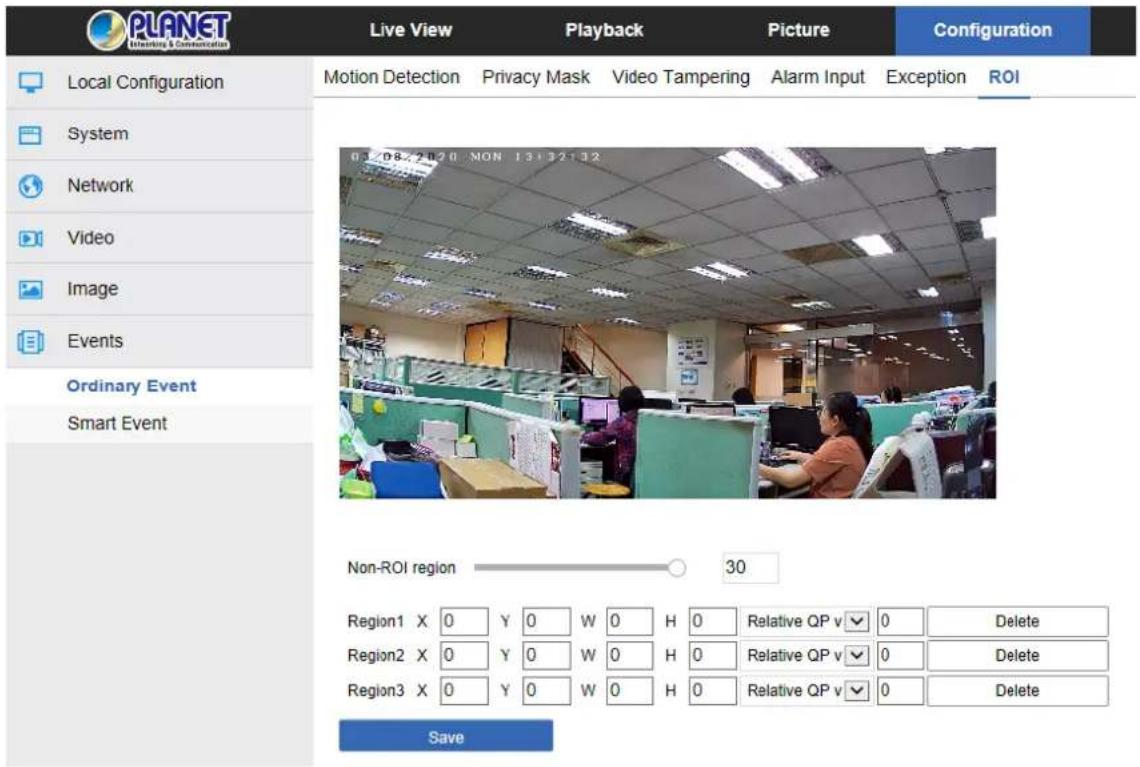Delete Region2
Screen dimensions: 1140x767
coord(1018,656)
